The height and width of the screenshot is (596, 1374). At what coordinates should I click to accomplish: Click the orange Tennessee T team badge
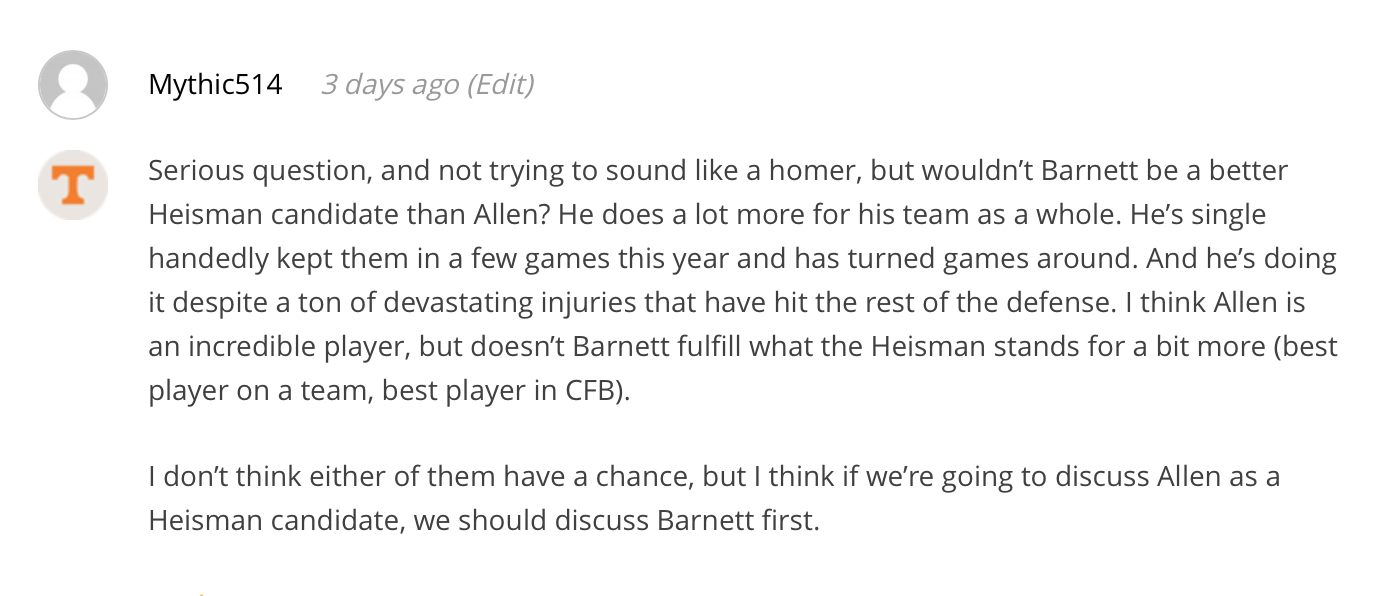(73, 185)
